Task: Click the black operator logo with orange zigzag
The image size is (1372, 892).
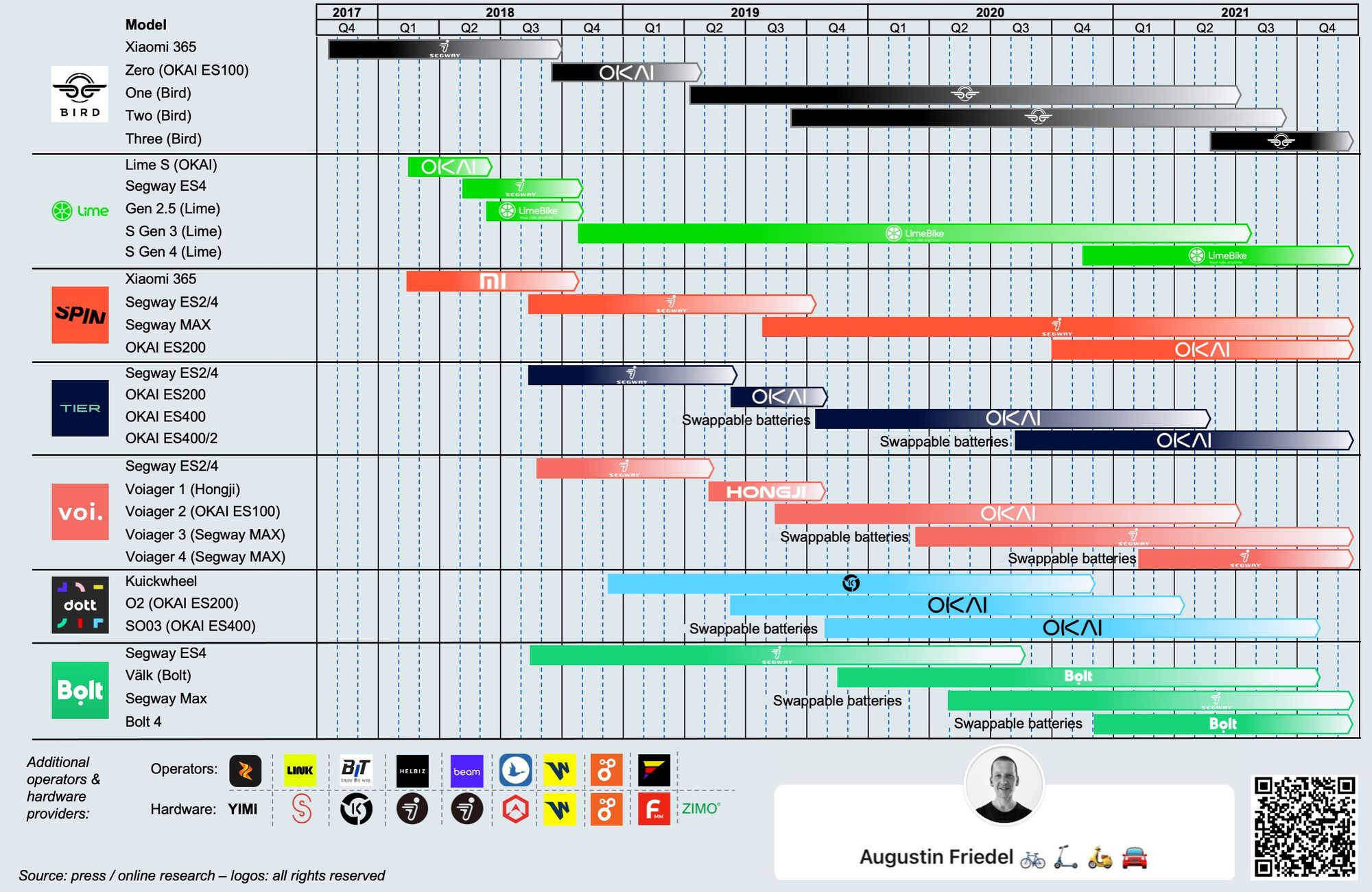Action: click(x=245, y=771)
